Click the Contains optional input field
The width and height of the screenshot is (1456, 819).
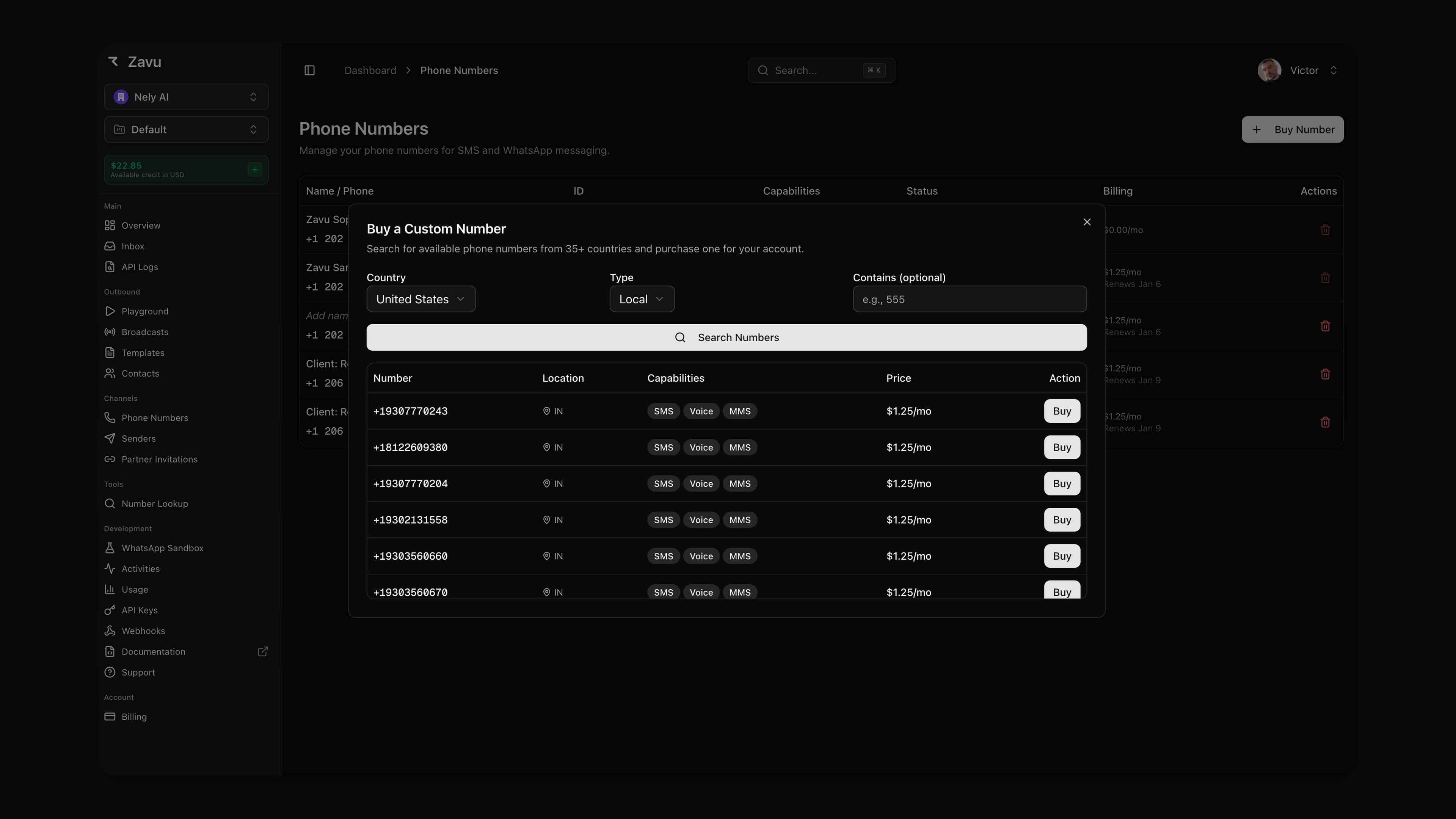(969, 299)
